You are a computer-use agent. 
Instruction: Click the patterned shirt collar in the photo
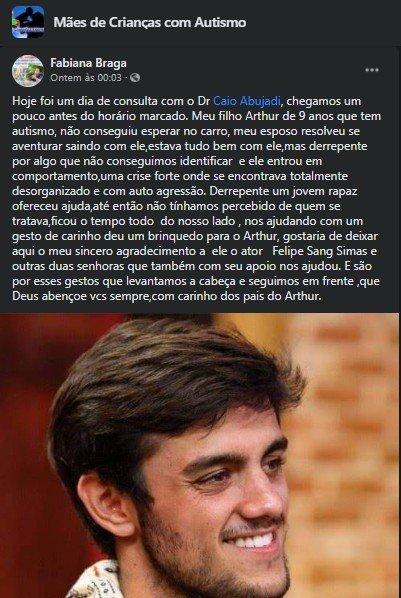(92, 582)
